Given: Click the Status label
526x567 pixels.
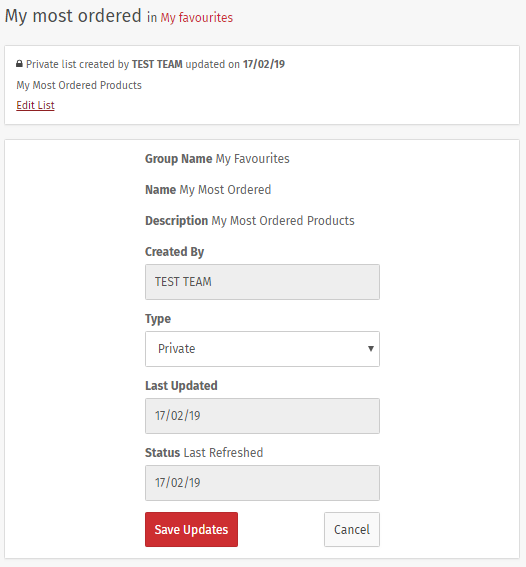Looking at the screenshot, I should click(x=162, y=453).
